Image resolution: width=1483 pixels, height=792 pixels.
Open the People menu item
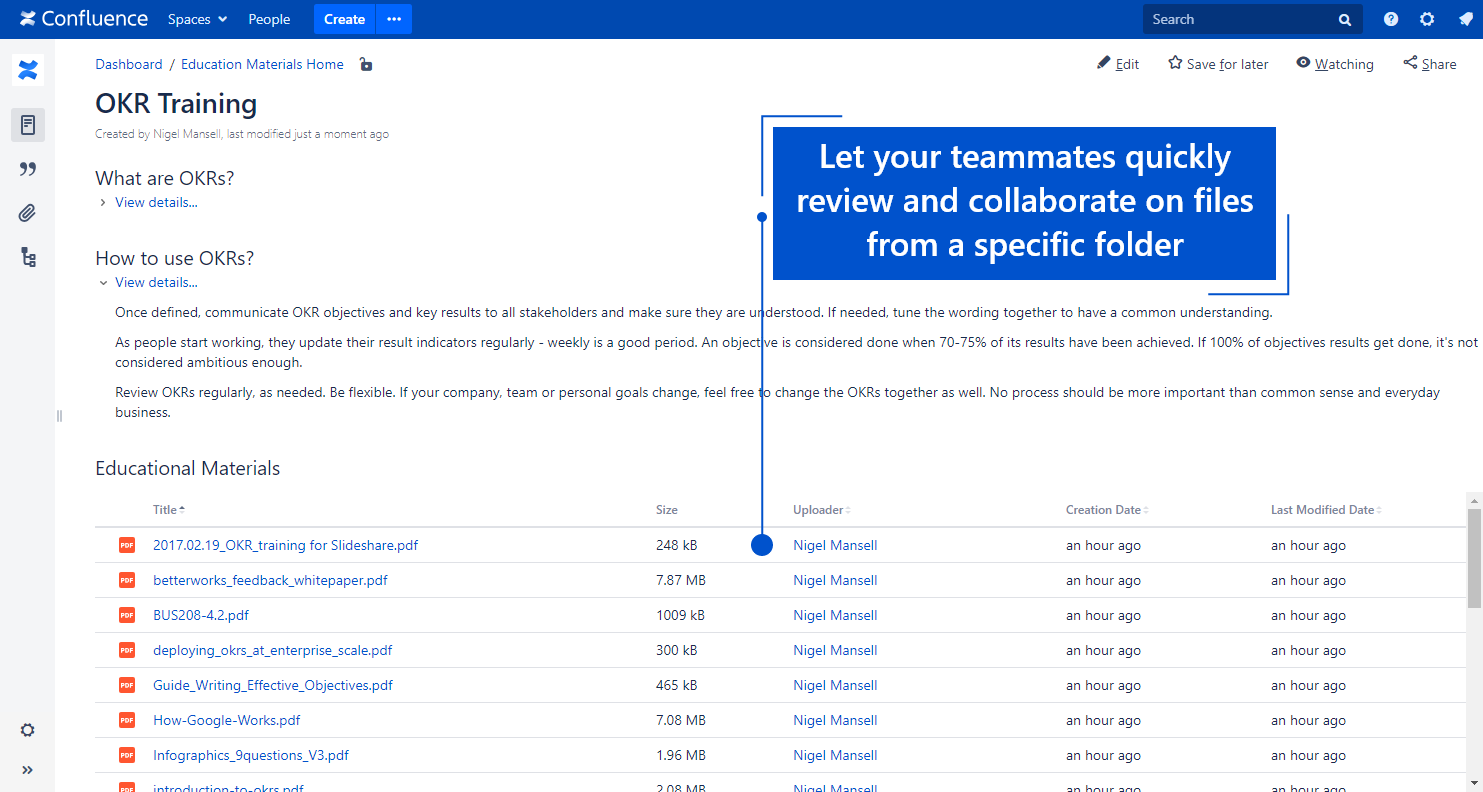pyautogui.click(x=269, y=19)
